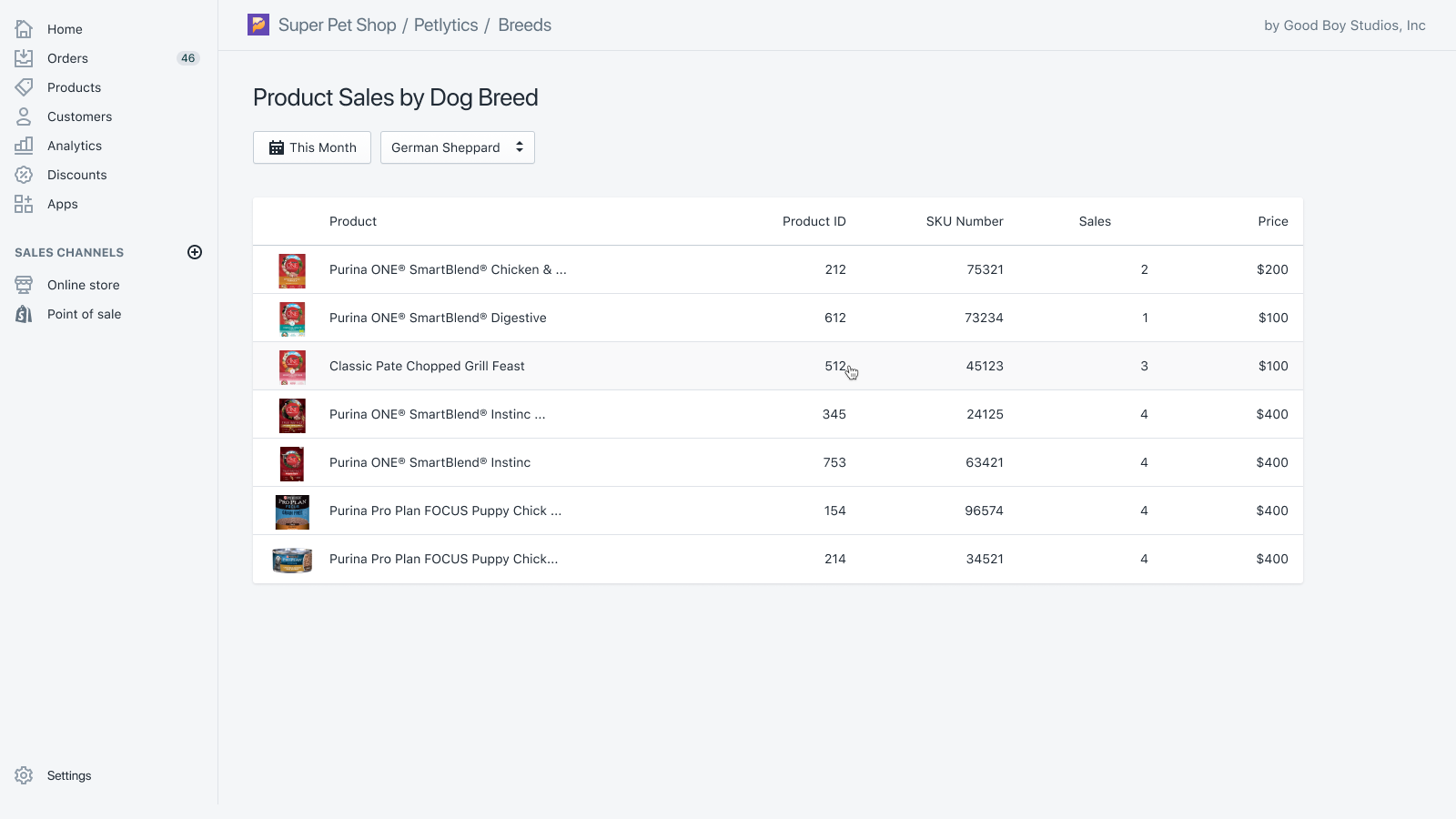
Task: Click the Online store storefront icon
Action: 24,284
